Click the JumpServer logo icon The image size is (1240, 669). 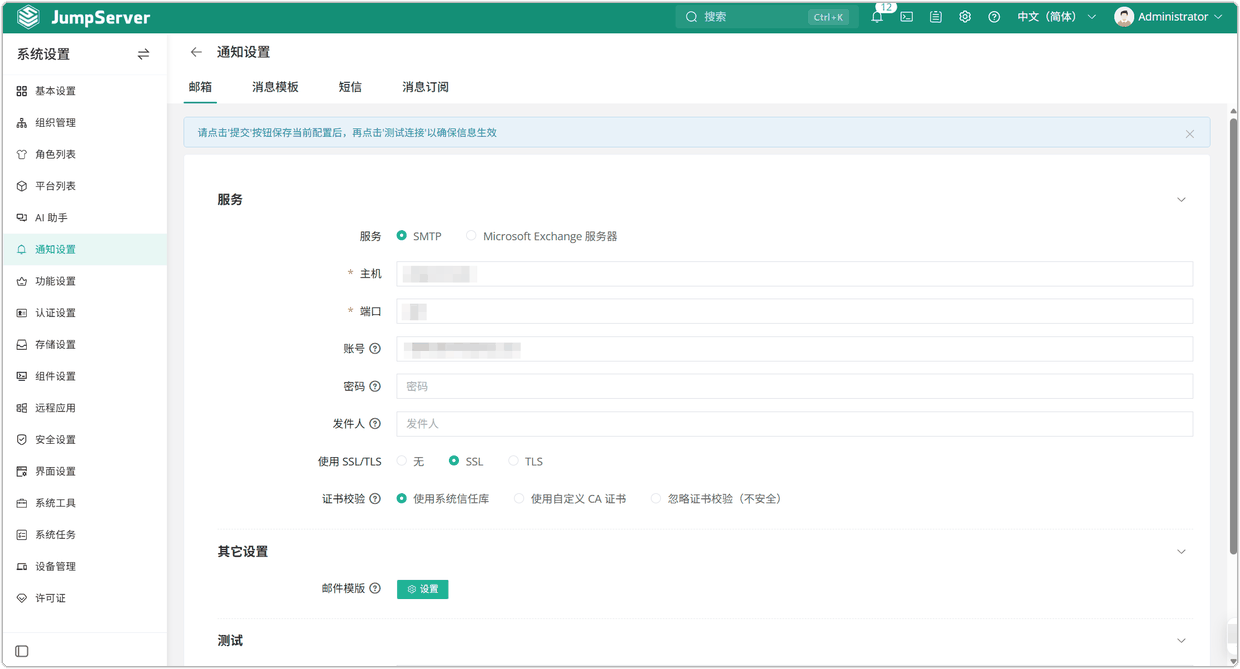point(28,17)
